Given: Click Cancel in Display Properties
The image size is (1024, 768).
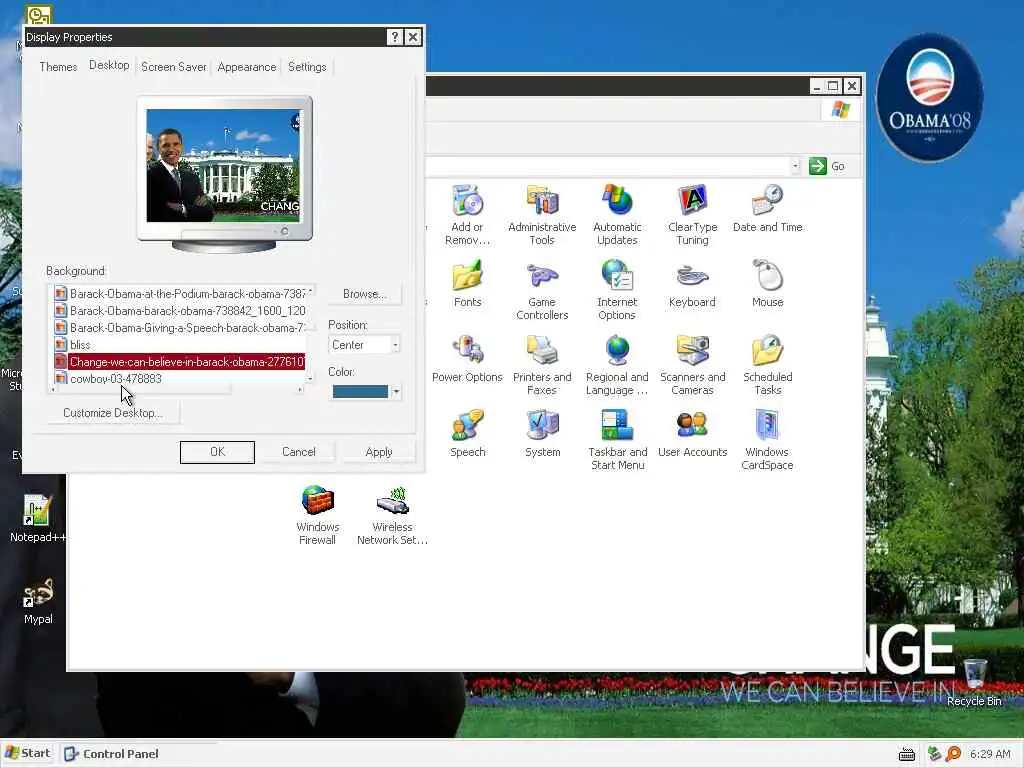Looking at the screenshot, I should (298, 452).
